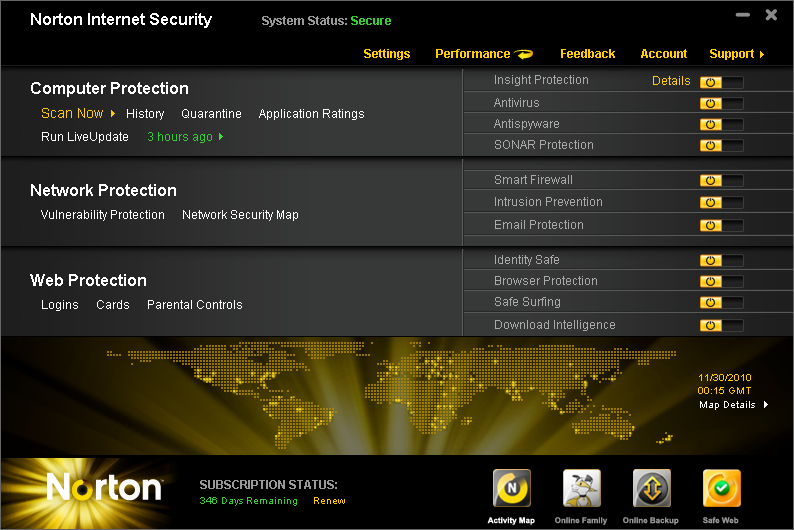Click the Norton logo
Viewport: 794px width, 530px height.
click(x=104, y=488)
